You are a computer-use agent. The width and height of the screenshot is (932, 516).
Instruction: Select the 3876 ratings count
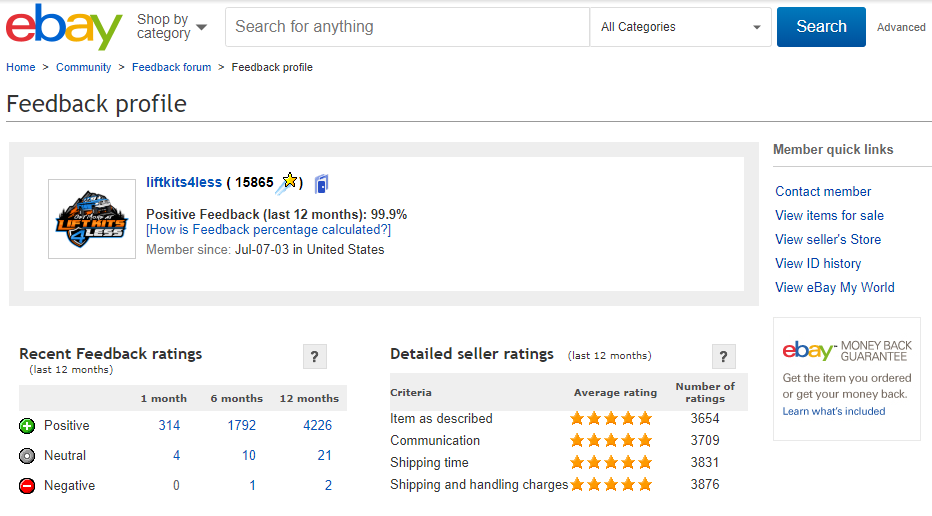click(705, 484)
